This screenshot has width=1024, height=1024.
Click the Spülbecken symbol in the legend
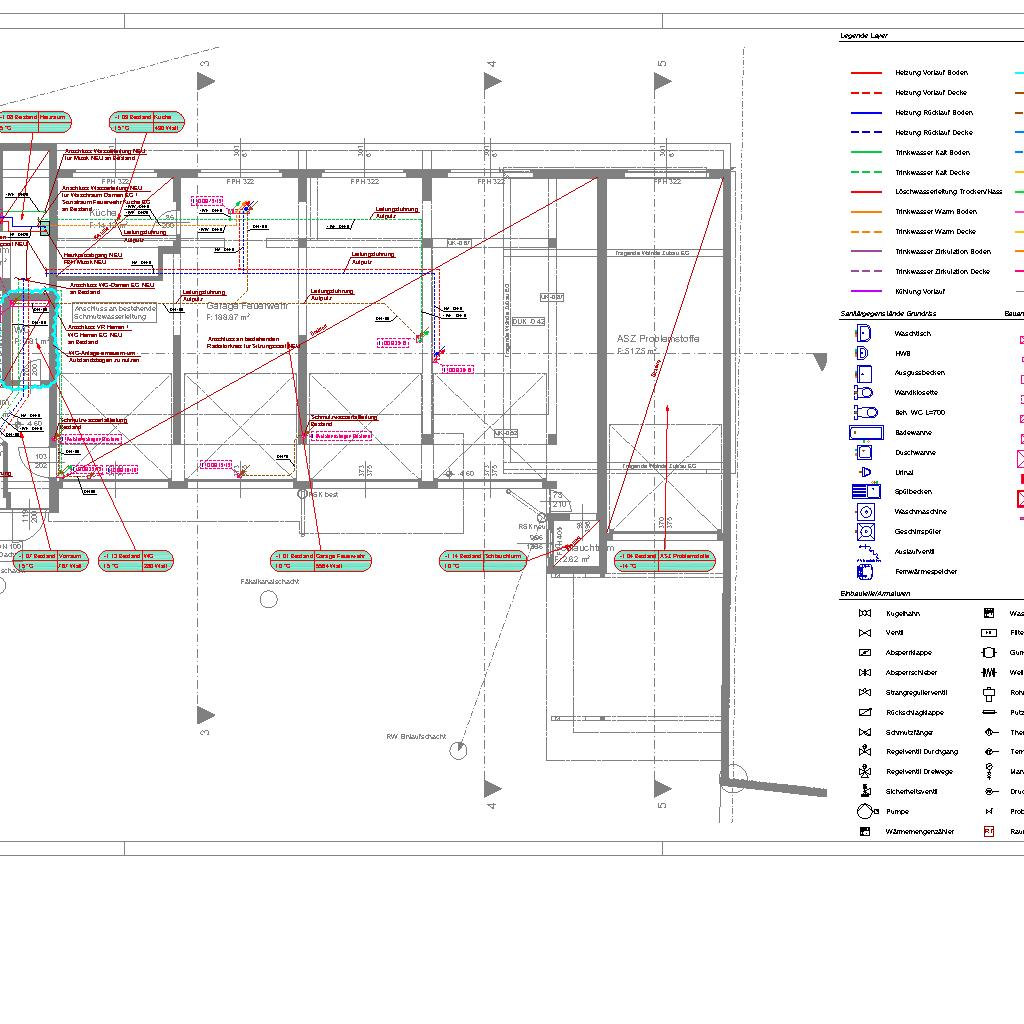click(865, 492)
